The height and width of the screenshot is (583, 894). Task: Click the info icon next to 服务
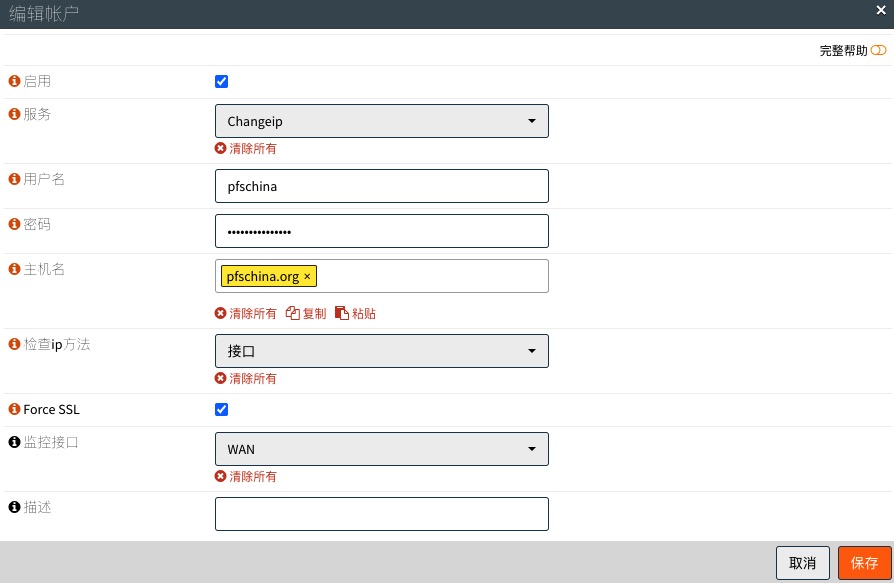point(14,115)
